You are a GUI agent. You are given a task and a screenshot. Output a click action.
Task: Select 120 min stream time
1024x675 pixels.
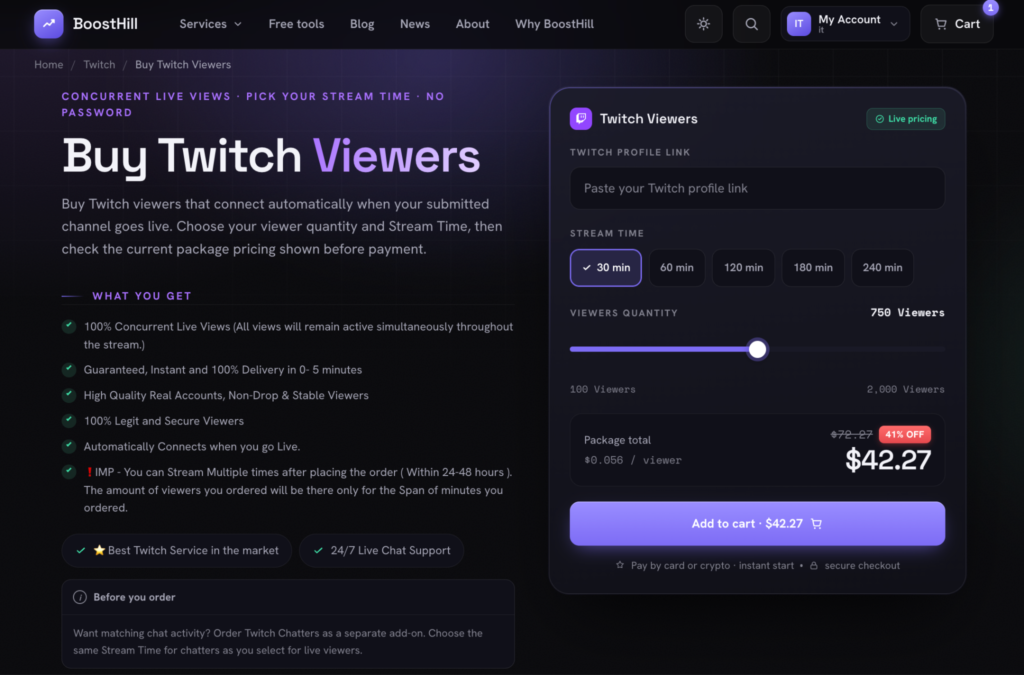[743, 268]
